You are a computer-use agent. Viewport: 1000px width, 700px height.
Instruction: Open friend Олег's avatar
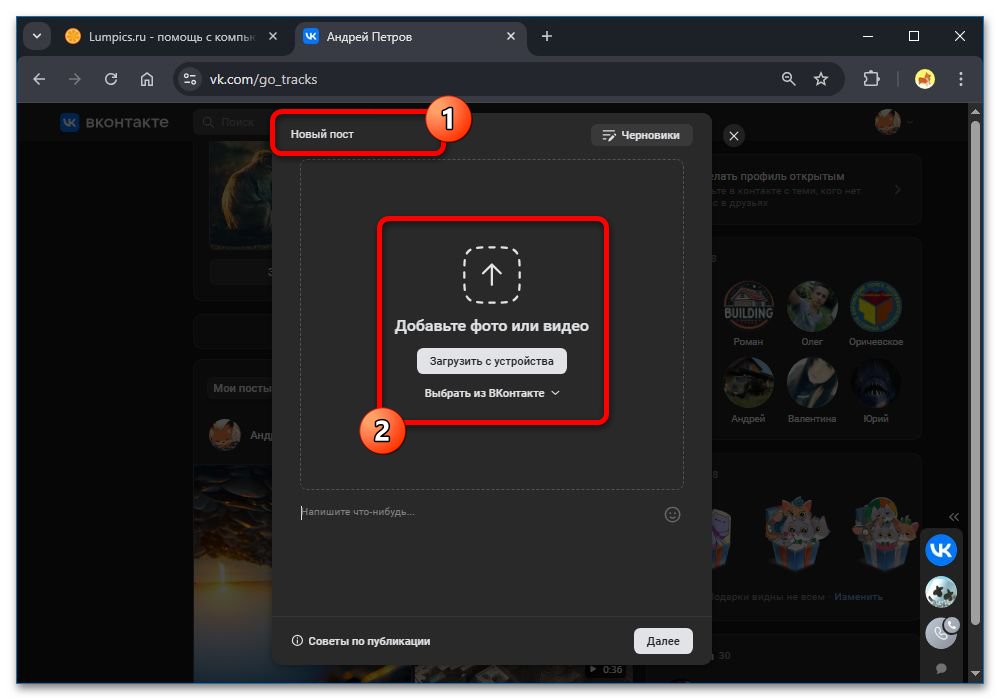click(812, 306)
